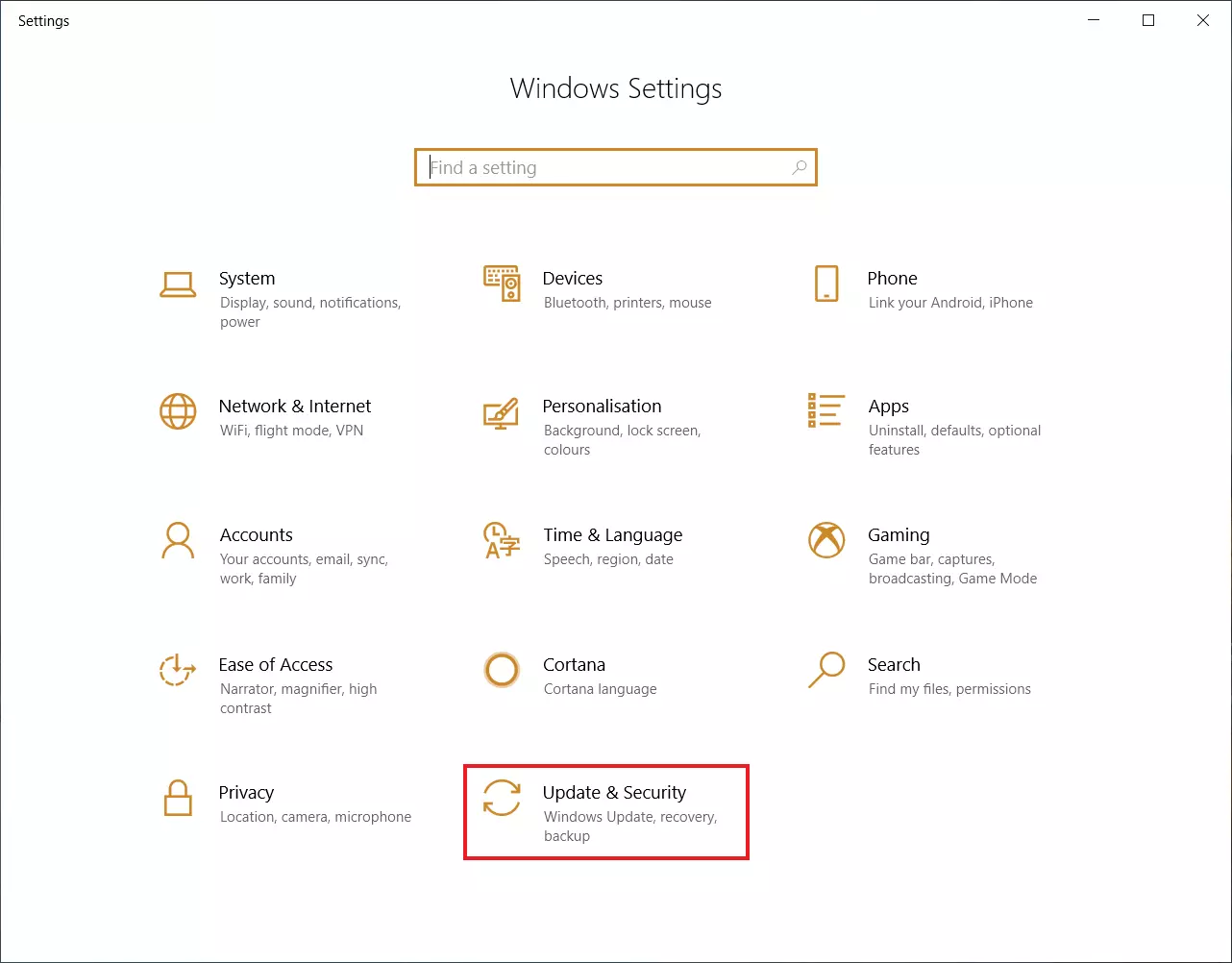Go to the Accounts heading
The height and width of the screenshot is (963, 1232).
click(x=256, y=534)
